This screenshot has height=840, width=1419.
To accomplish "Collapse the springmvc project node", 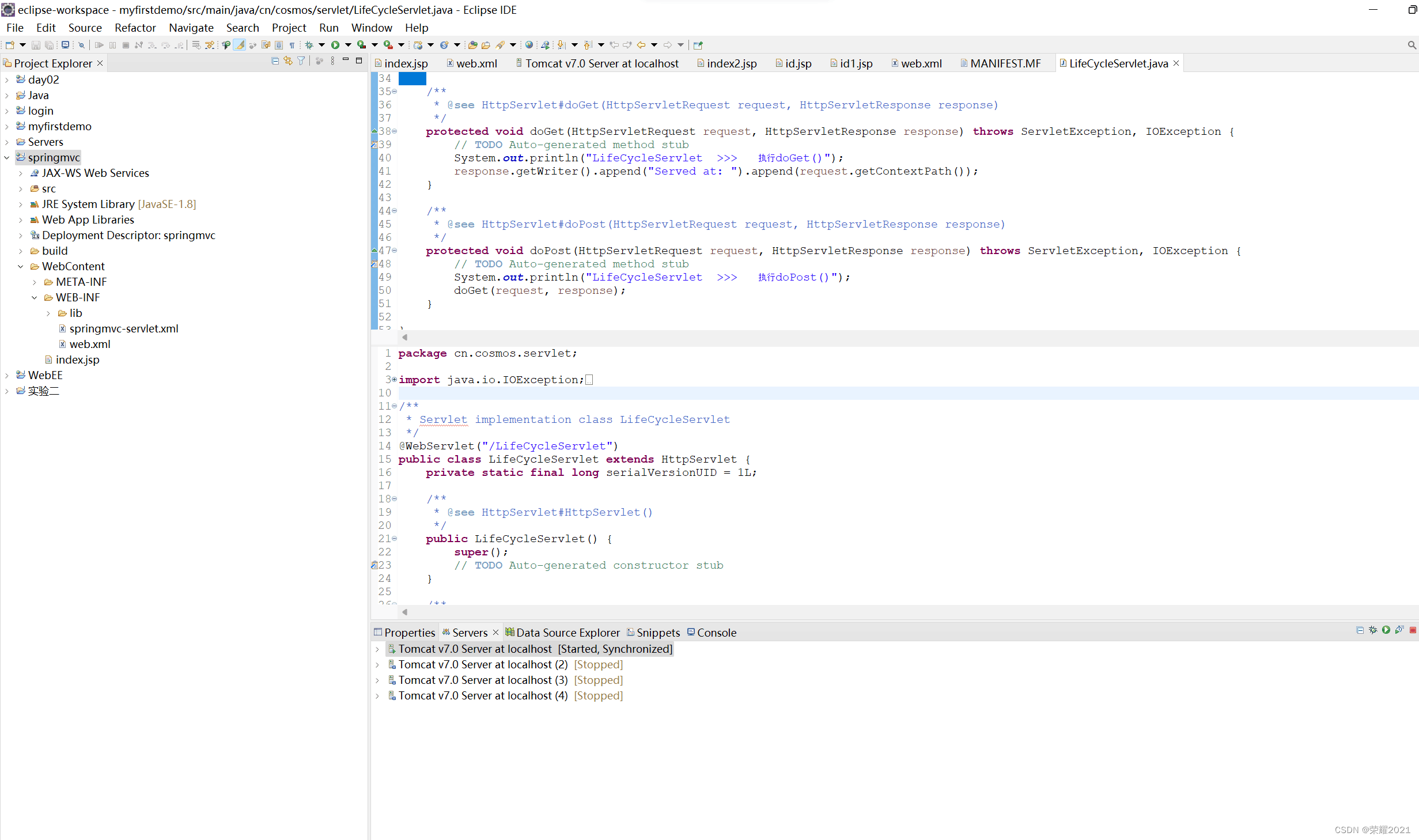I will pyautogui.click(x=7, y=157).
